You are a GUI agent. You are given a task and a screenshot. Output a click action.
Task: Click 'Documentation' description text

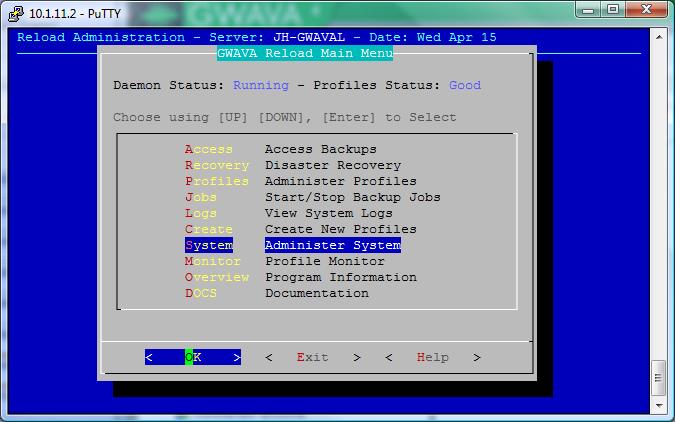click(317, 293)
